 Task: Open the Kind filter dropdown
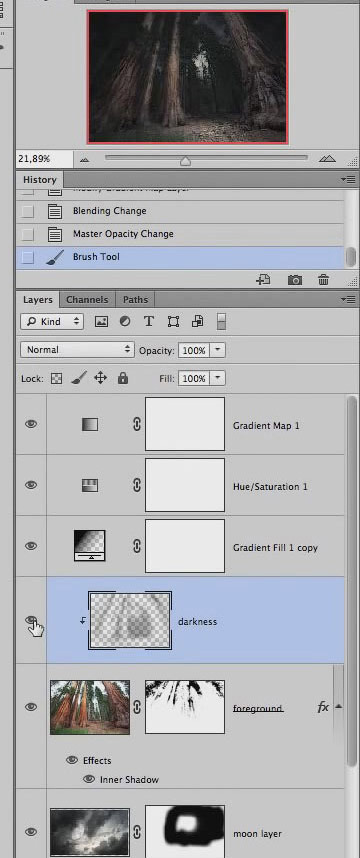(x=52, y=321)
